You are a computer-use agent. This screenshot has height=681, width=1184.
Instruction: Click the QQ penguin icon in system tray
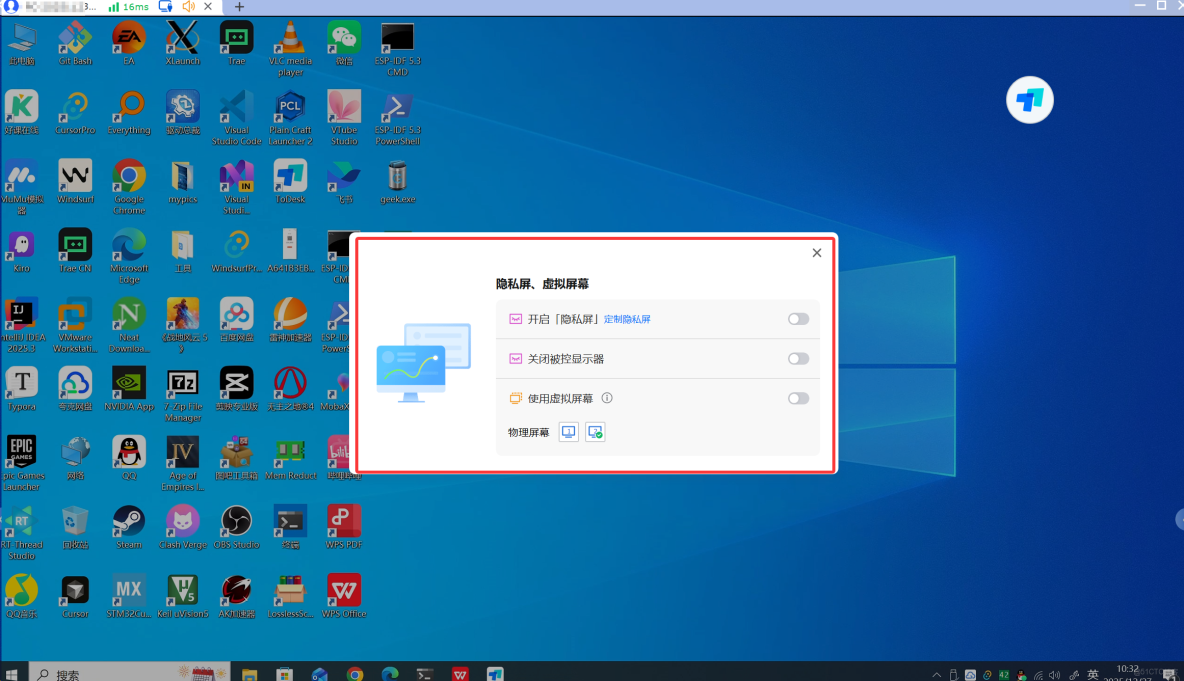tap(1021, 674)
